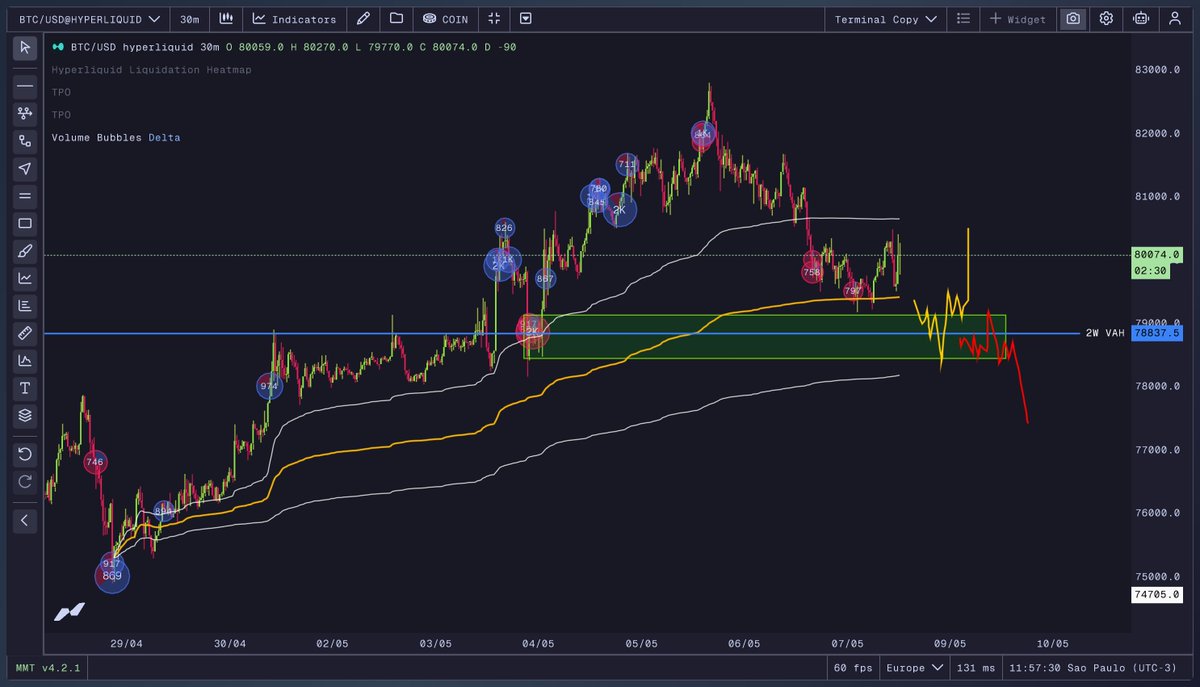
Task: Click the MMT v4.2.1 version label
Action: point(47,667)
